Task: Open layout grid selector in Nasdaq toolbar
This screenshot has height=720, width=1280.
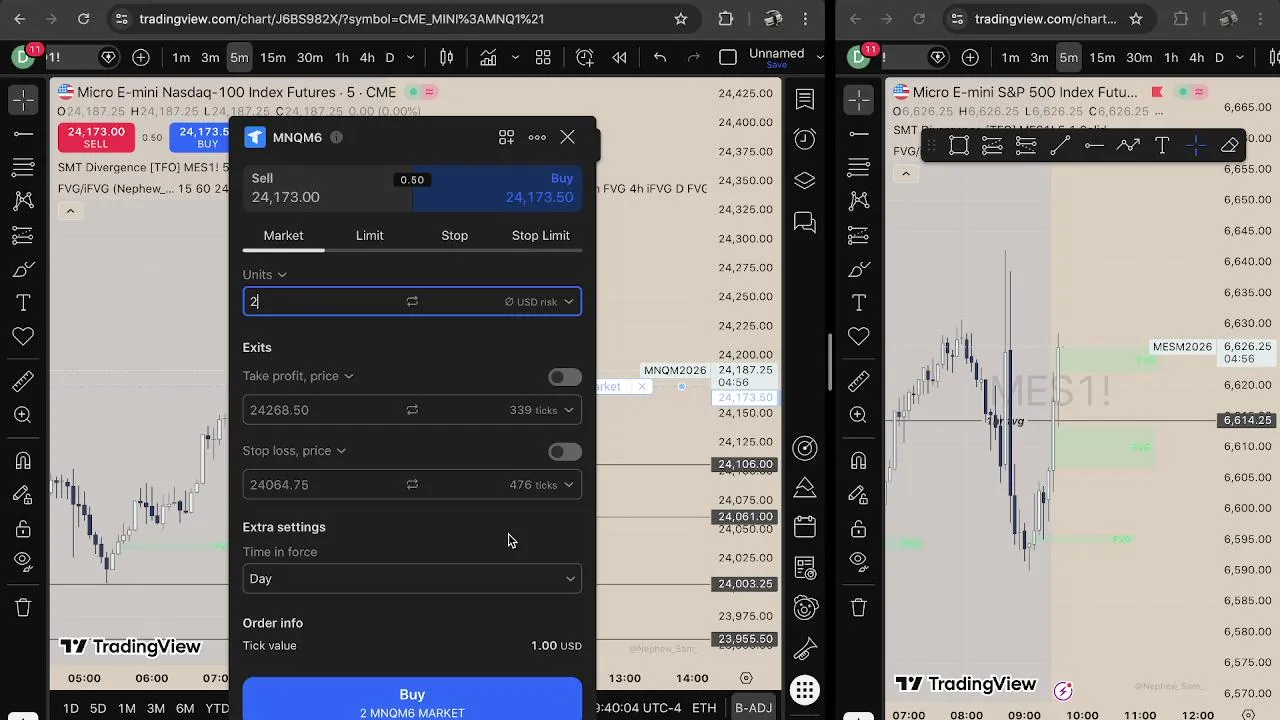Action: pos(543,57)
